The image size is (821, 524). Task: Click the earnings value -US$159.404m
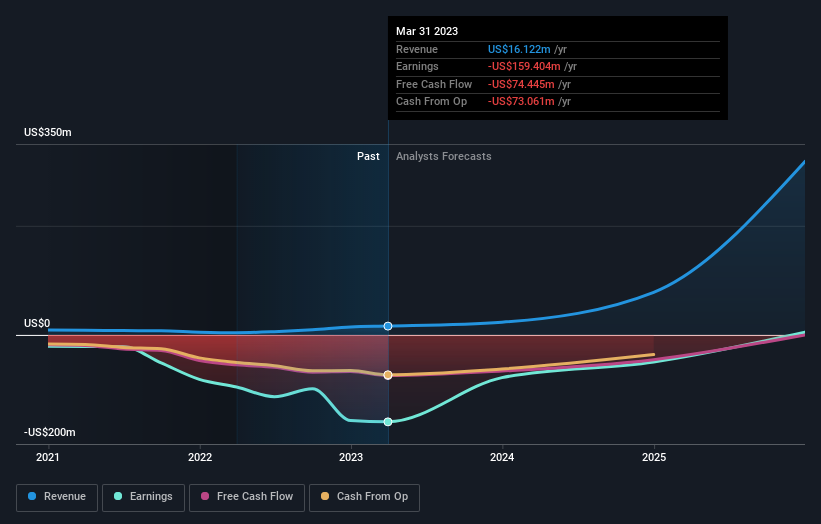pos(524,66)
